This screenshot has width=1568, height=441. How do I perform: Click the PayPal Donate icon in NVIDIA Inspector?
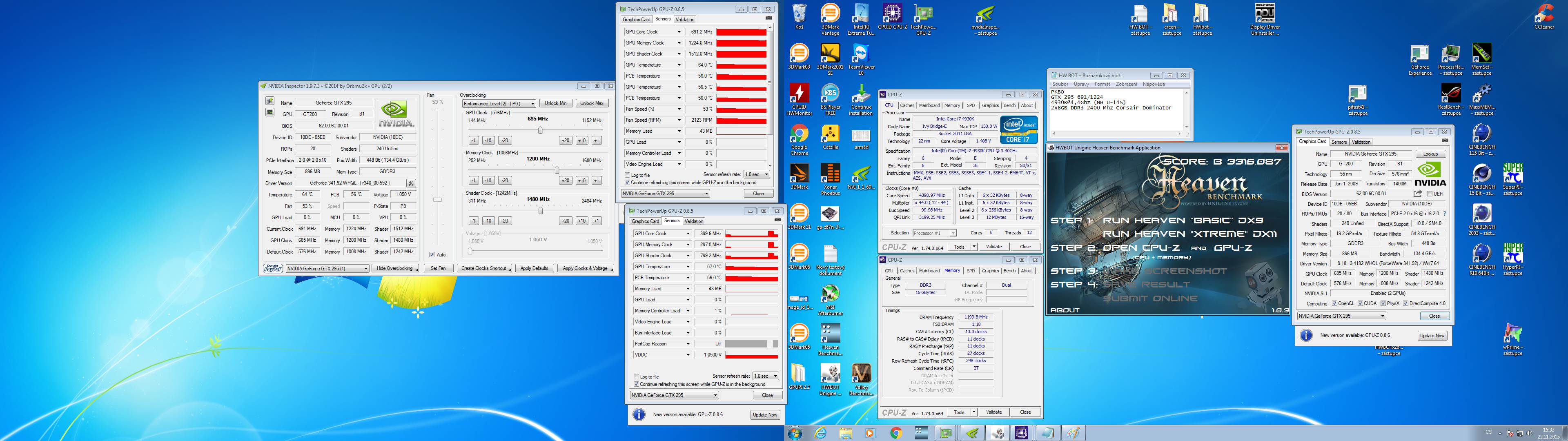(273, 268)
